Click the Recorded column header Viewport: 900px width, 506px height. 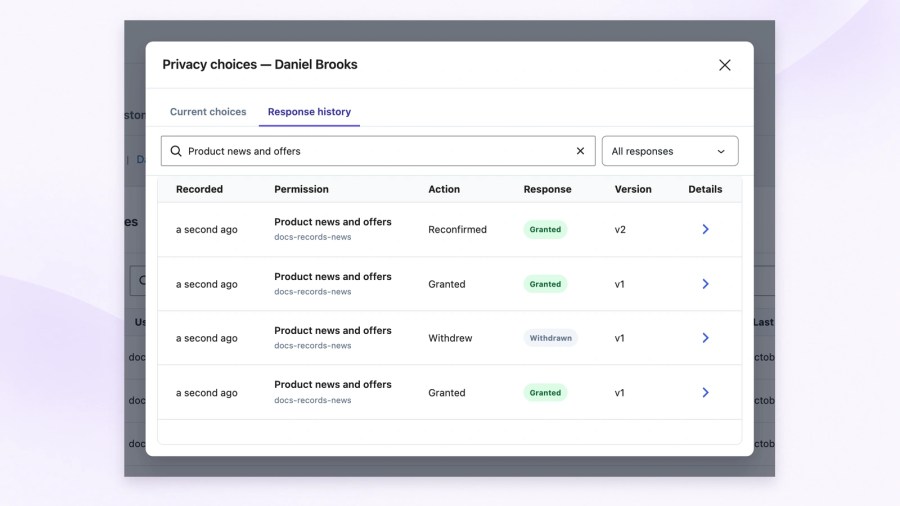(x=199, y=189)
